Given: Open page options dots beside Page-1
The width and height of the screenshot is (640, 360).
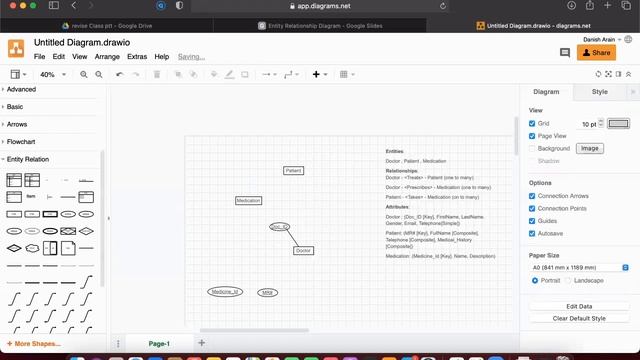Looking at the screenshot, I should tap(118, 344).
